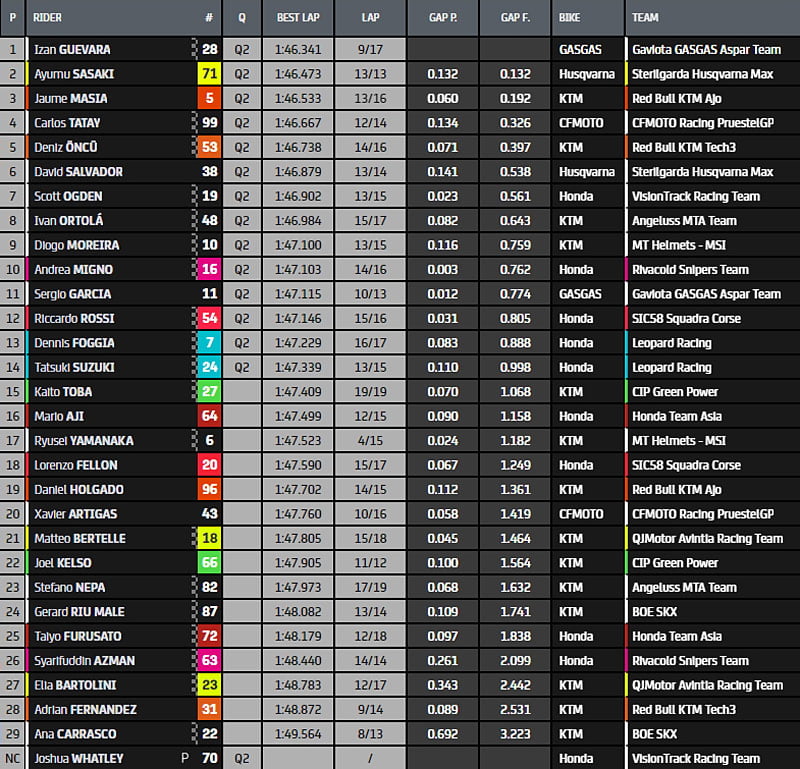Select rider Ayumu SASAKI's name

click(x=71, y=74)
